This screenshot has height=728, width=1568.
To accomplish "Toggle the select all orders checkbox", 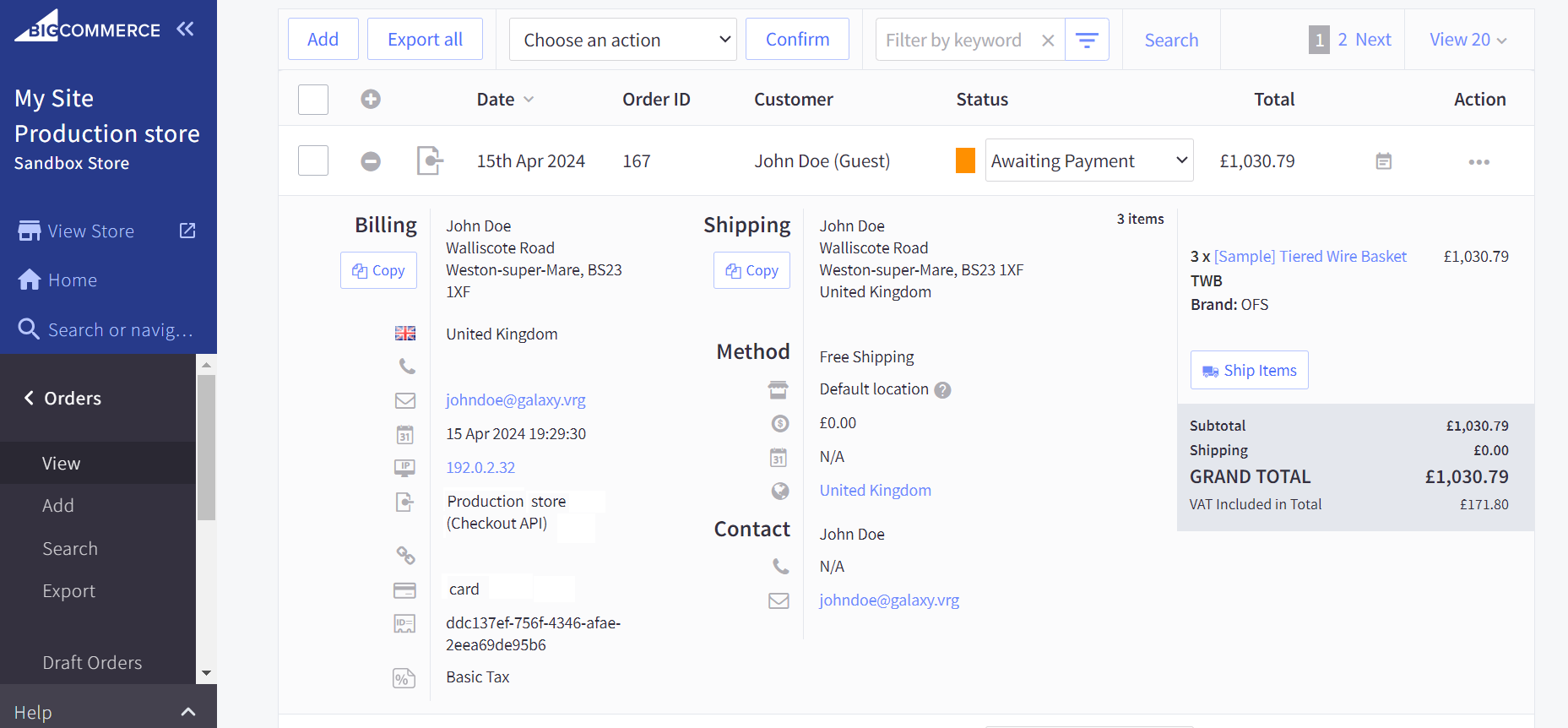I will (313, 100).
